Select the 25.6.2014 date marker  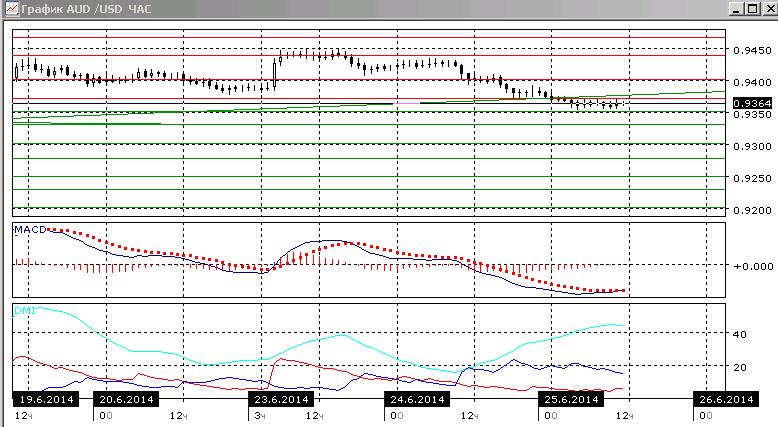(572, 399)
